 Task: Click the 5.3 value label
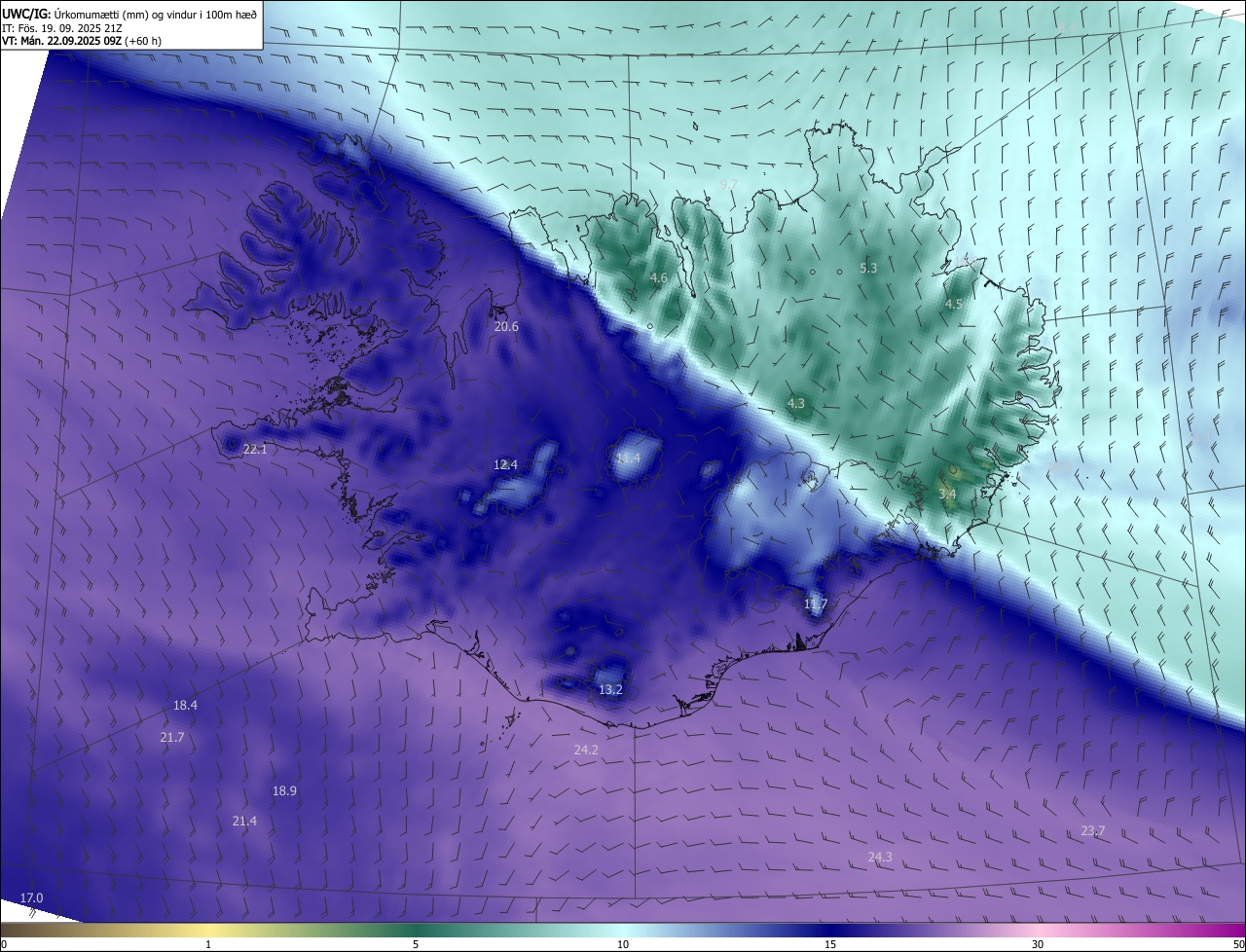pyautogui.click(x=868, y=268)
